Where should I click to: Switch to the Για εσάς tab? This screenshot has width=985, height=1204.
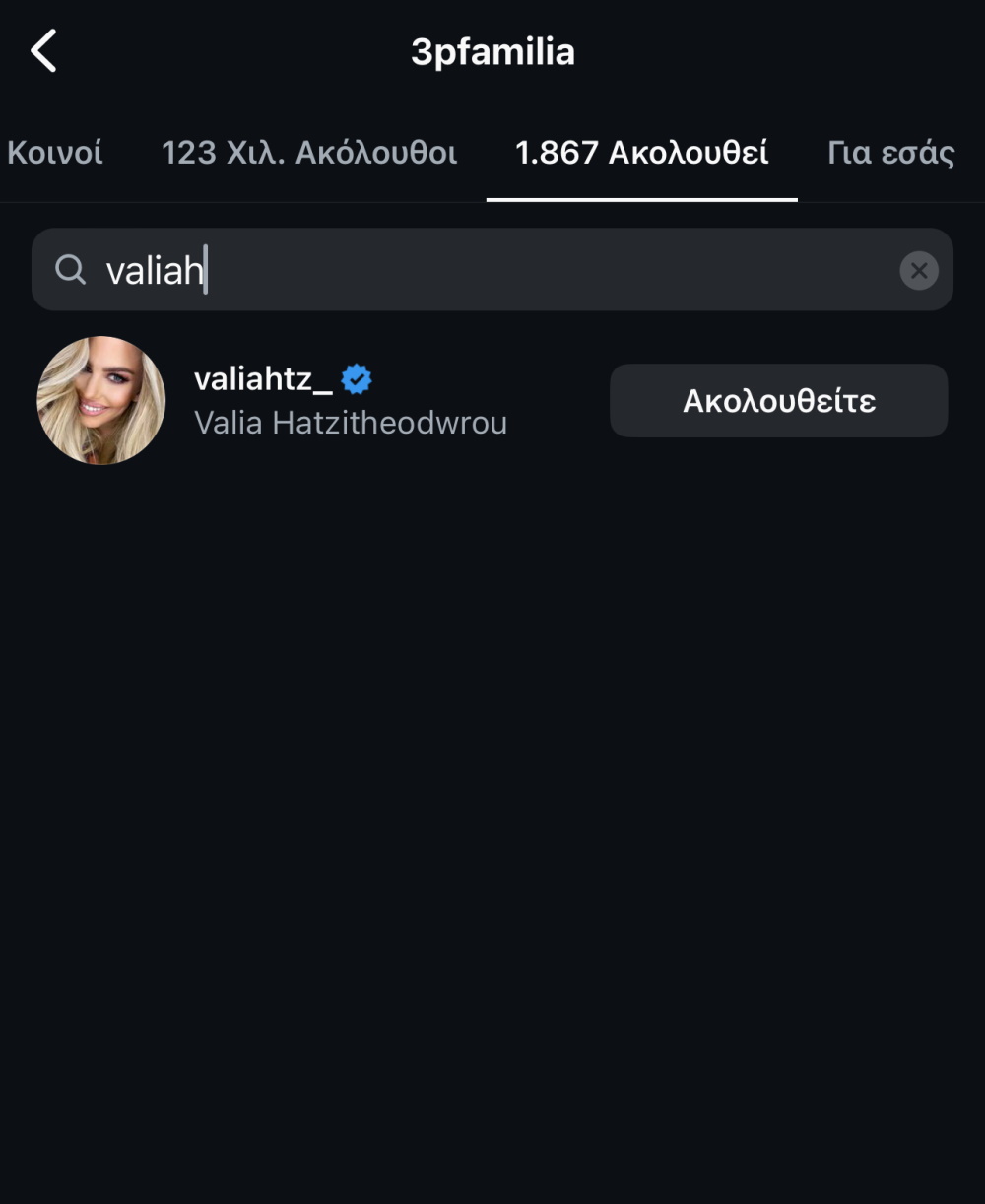[890, 153]
